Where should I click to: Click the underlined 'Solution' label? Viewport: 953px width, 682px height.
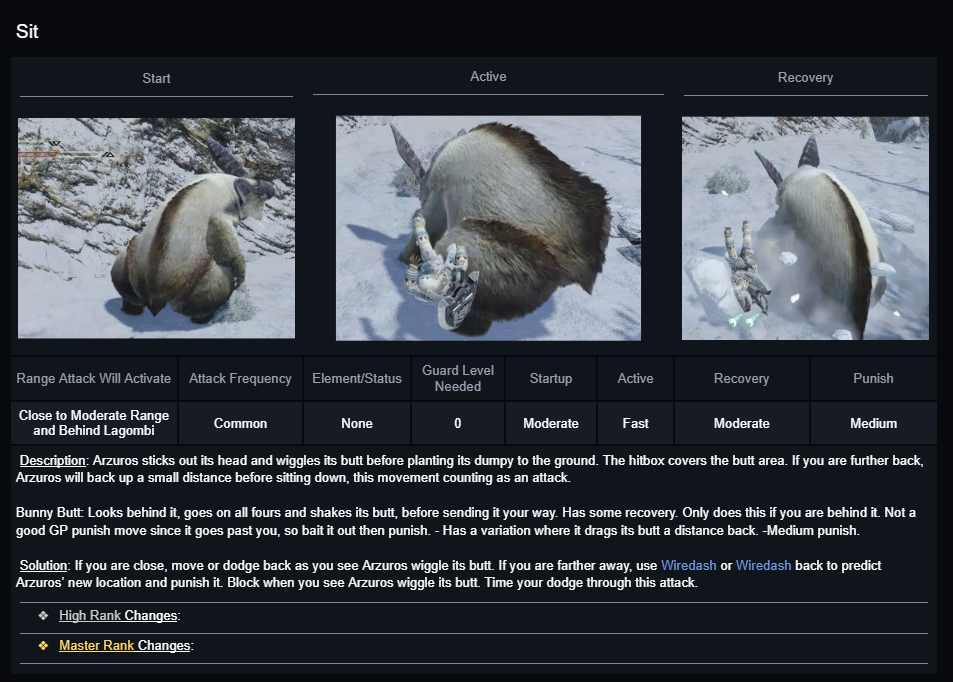[x=43, y=565]
